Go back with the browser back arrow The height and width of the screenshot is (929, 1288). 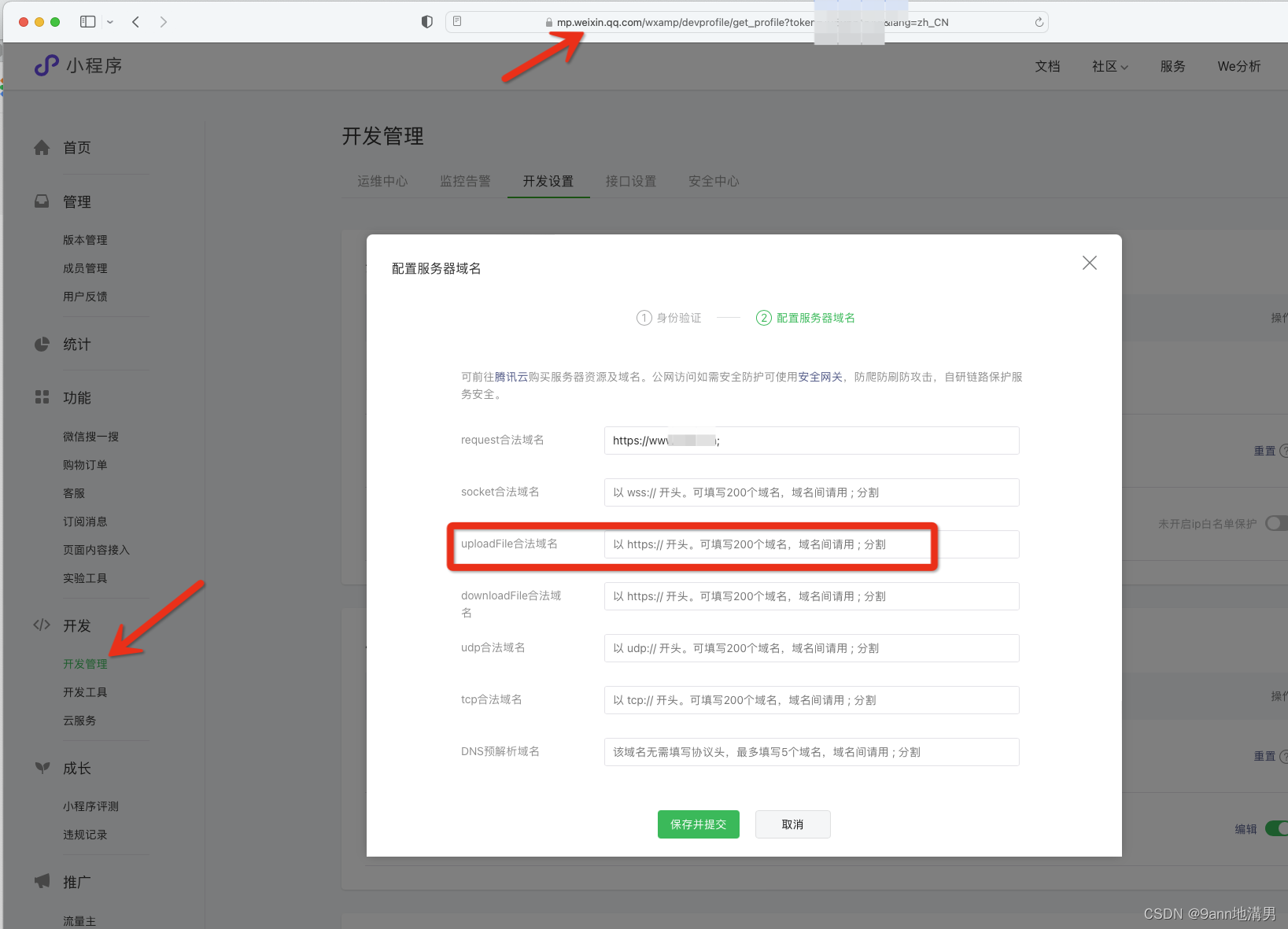136,22
